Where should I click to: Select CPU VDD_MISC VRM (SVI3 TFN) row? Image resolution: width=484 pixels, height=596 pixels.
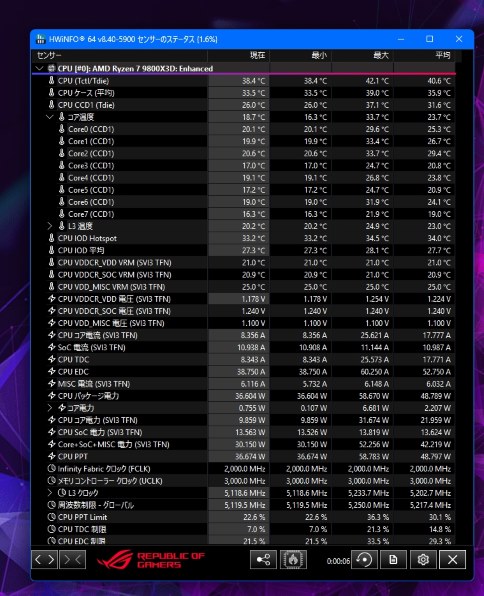click(x=244, y=287)
